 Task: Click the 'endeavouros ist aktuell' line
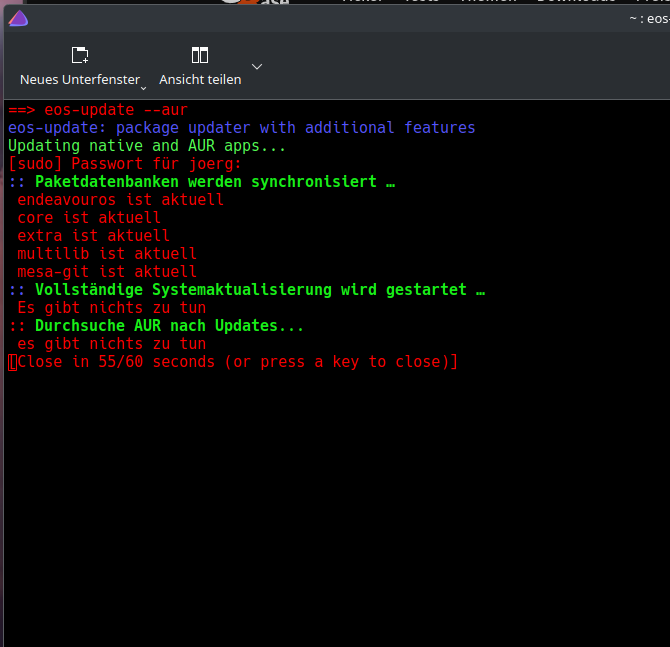click(120, 200)
